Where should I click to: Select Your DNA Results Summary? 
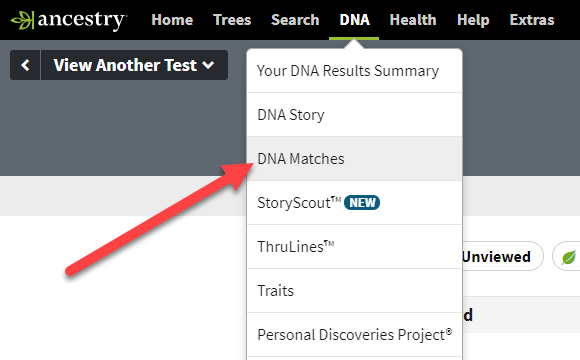coord(354,71)
